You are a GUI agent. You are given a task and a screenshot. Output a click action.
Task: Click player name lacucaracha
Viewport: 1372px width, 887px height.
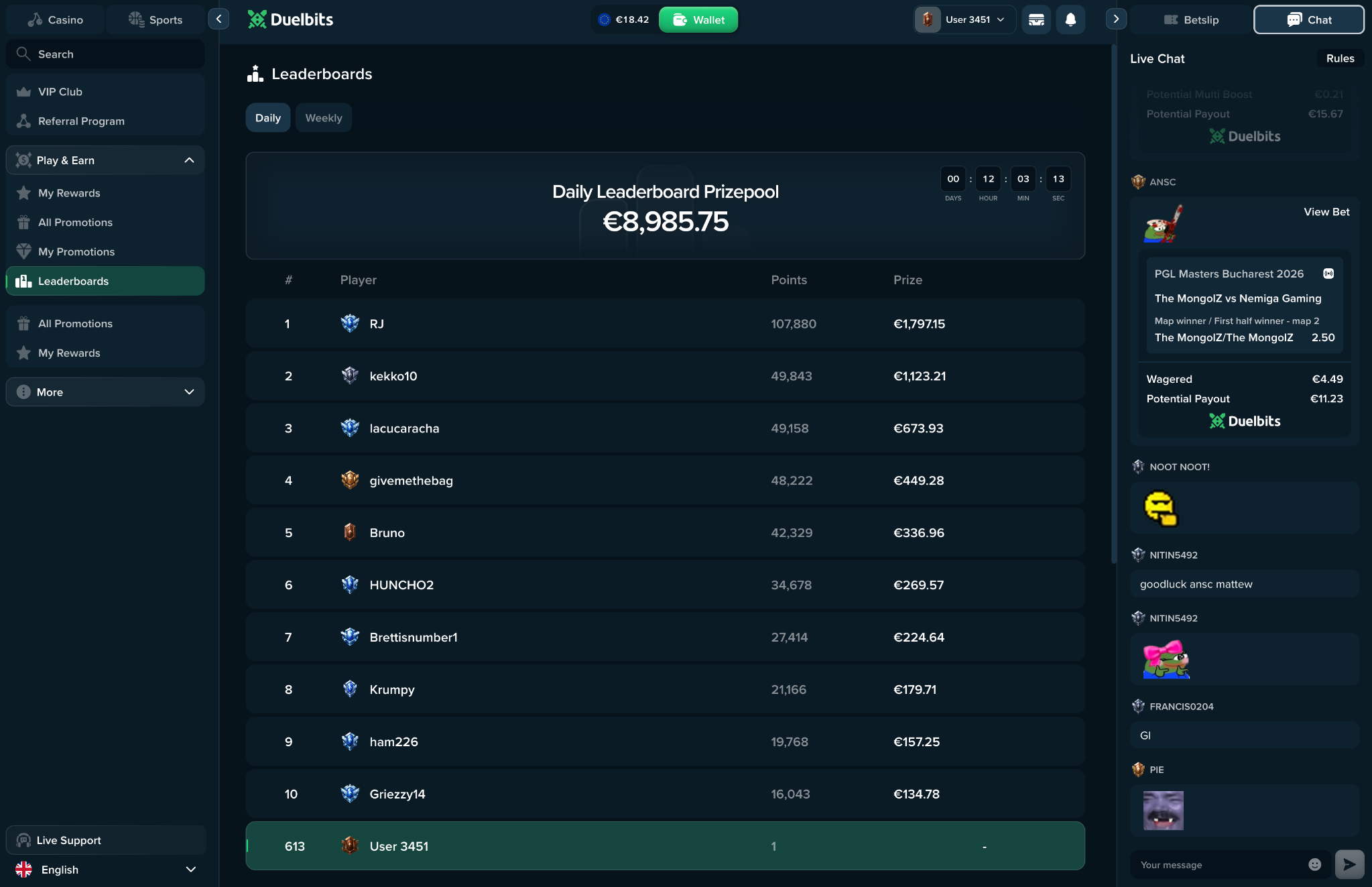[x=404, y=428]
